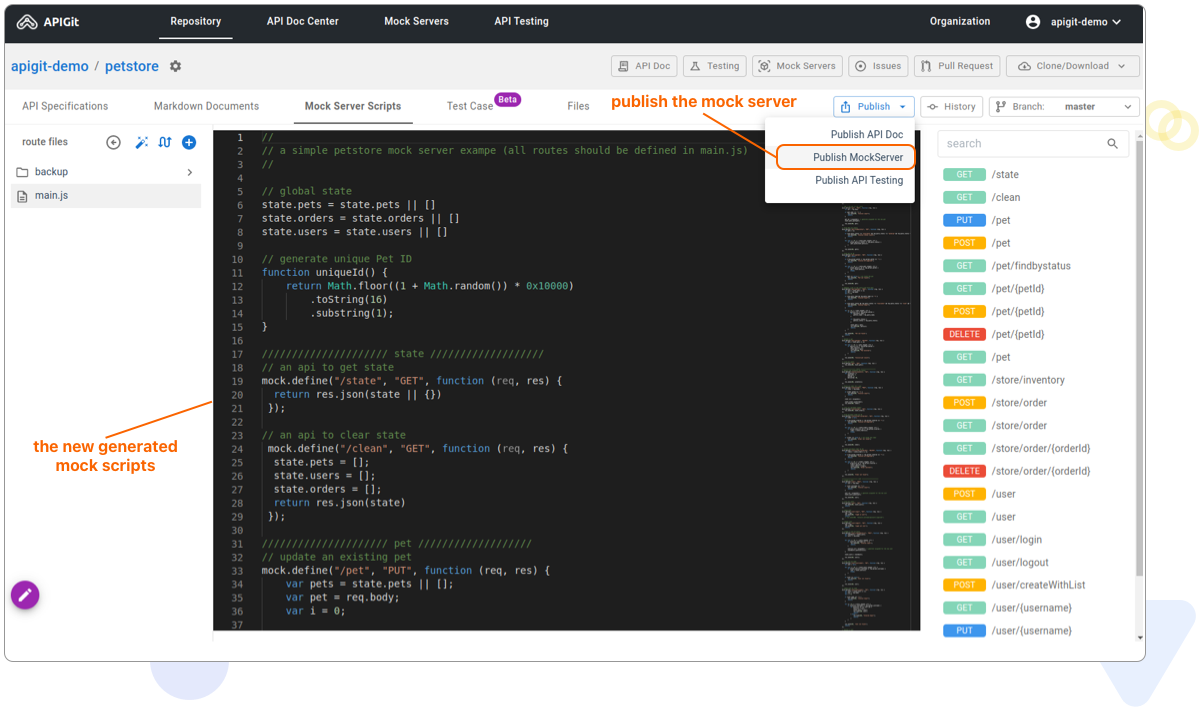Toggle the Publish dropdown button
The width and height of the screenshot is (1200, 722).
click(873, 106)
